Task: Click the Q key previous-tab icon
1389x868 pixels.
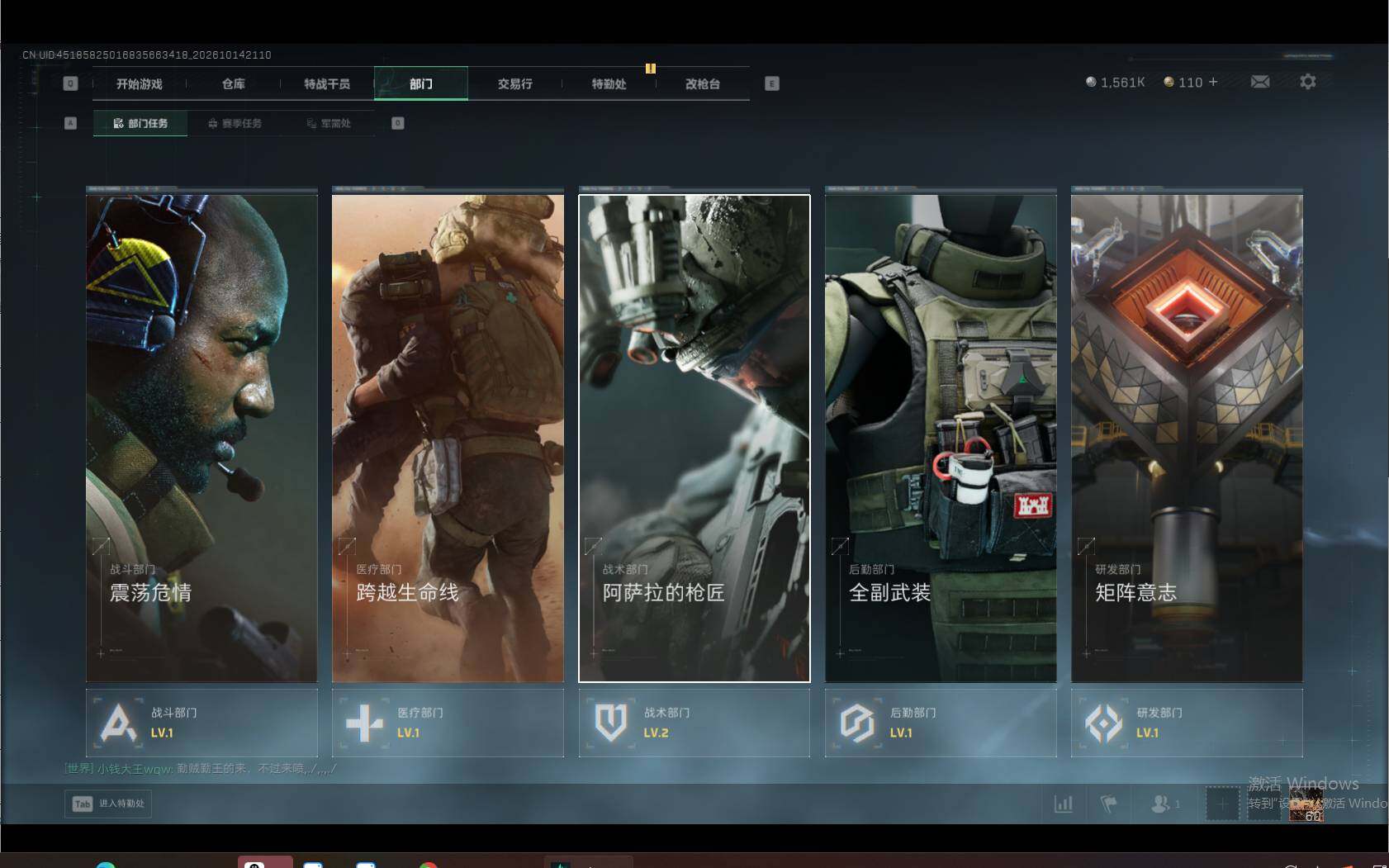Action: point(70,83)
